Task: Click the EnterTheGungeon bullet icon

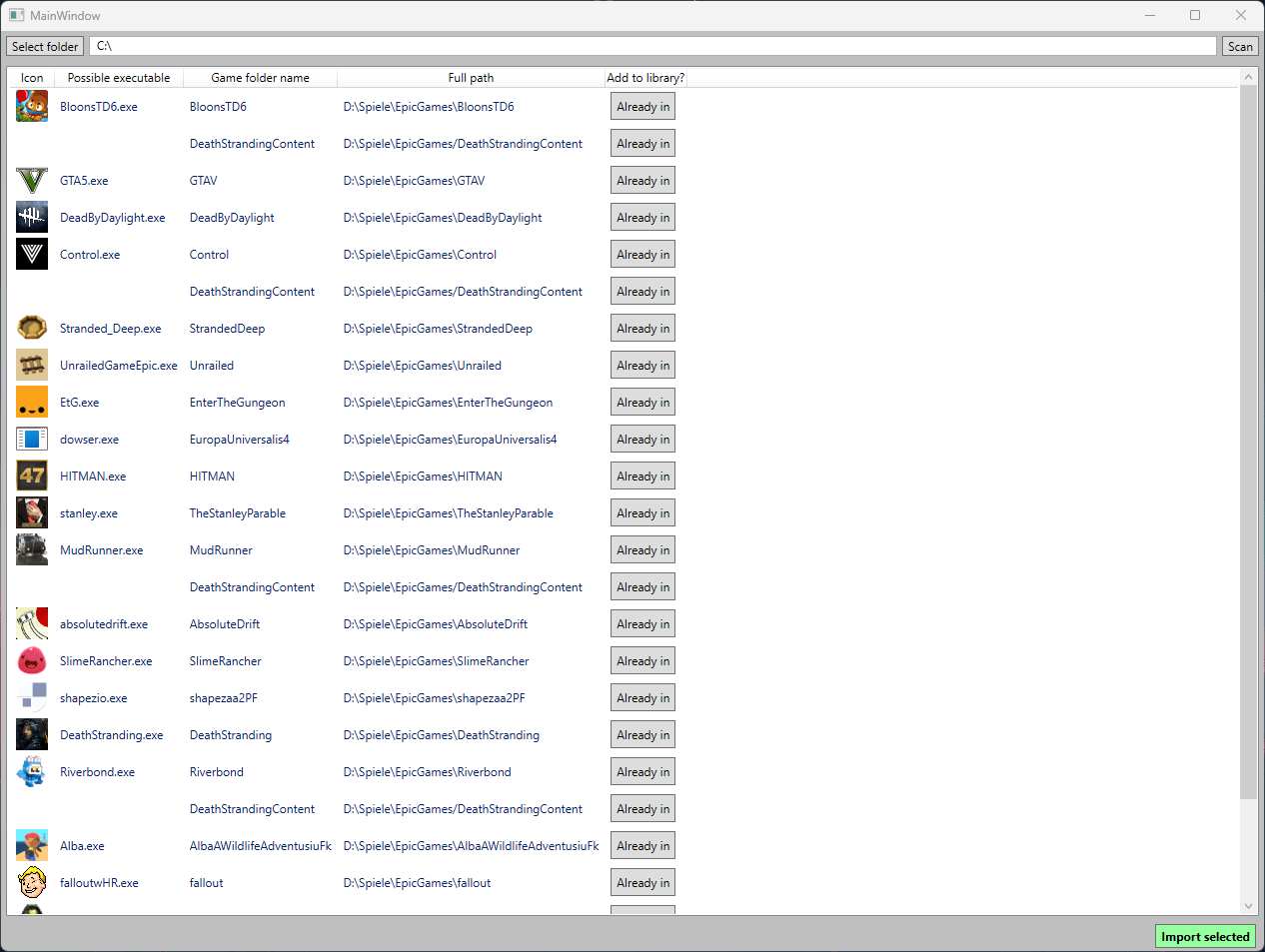Action: point(31,402)
